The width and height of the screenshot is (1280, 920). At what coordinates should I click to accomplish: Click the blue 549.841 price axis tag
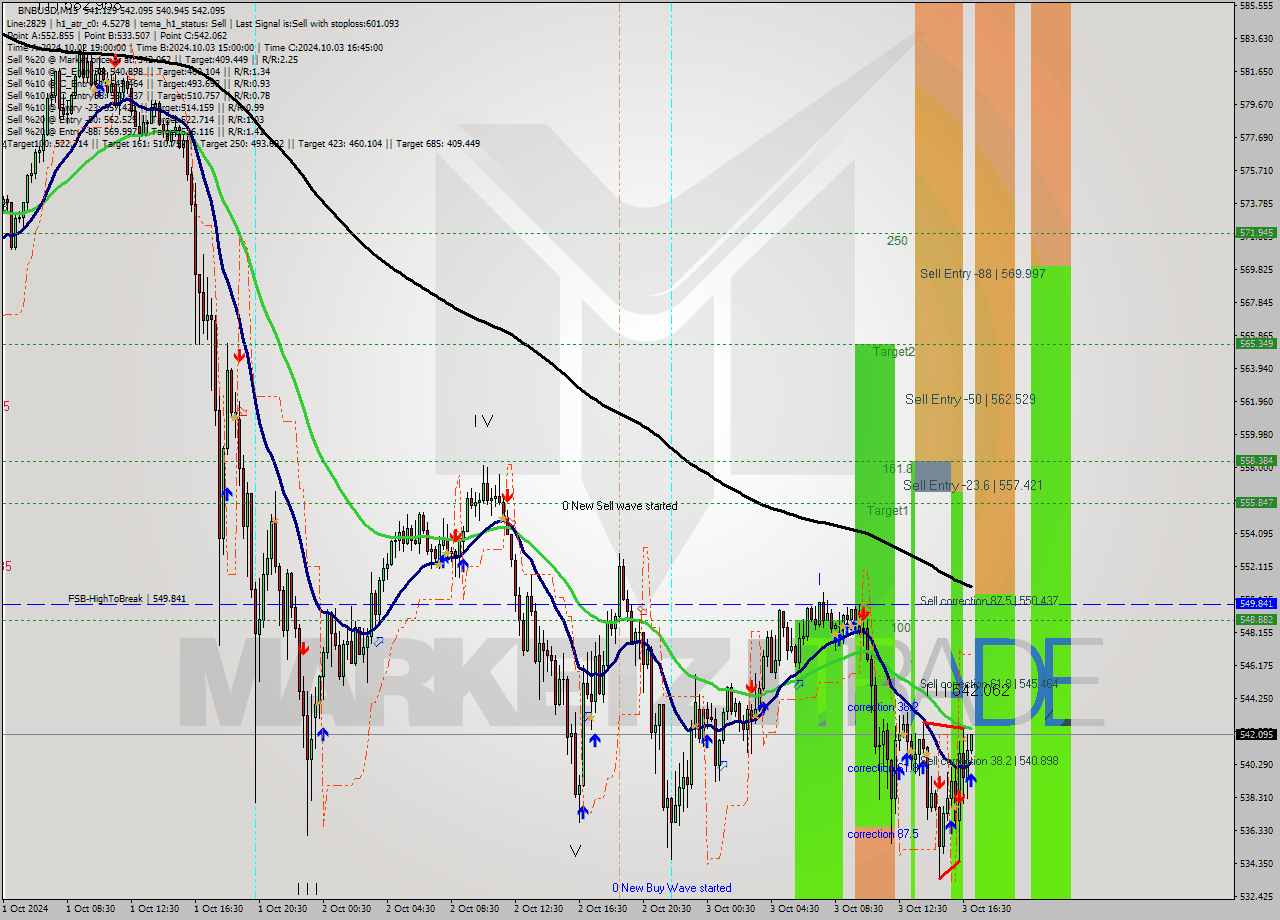[1257, 604]
